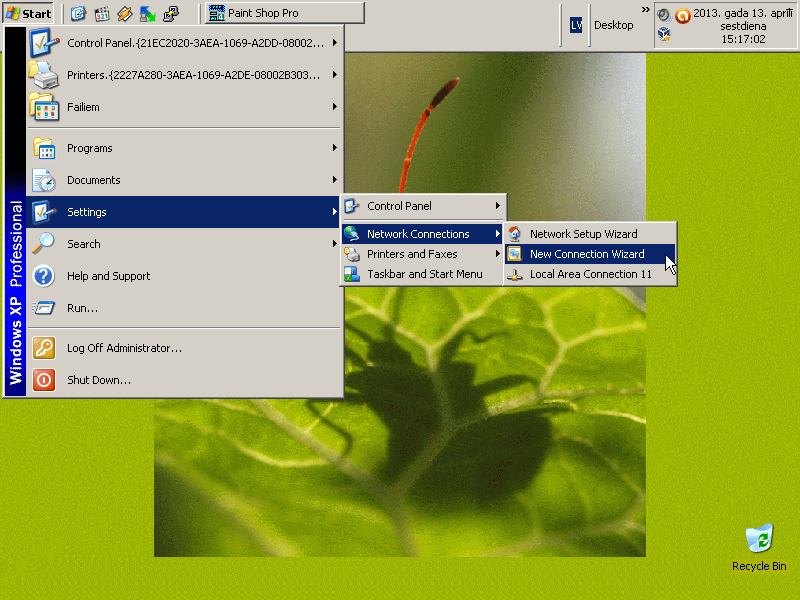The width and height of the screenshot is (800, 600).
Task: Open the Paint Shop Pro taskbar button
Action: [285, 13]
